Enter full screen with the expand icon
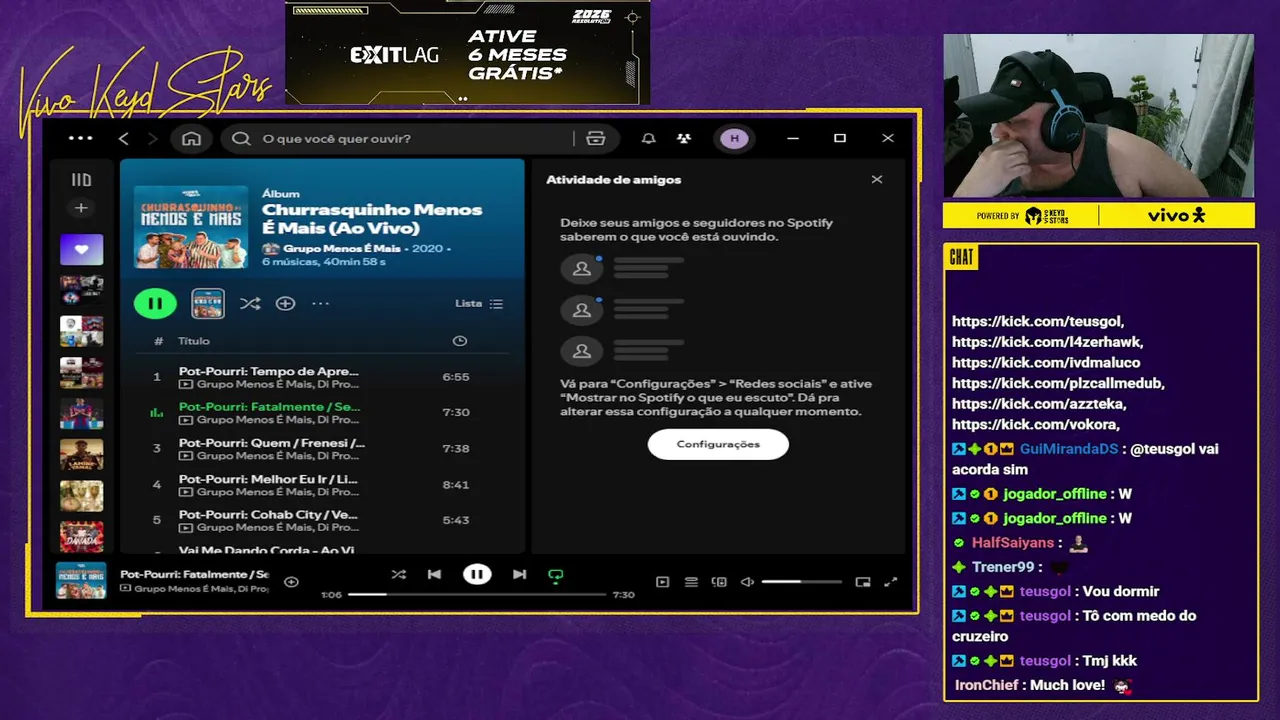Viewport: 1280px width, 720px height. coord(891,581)
